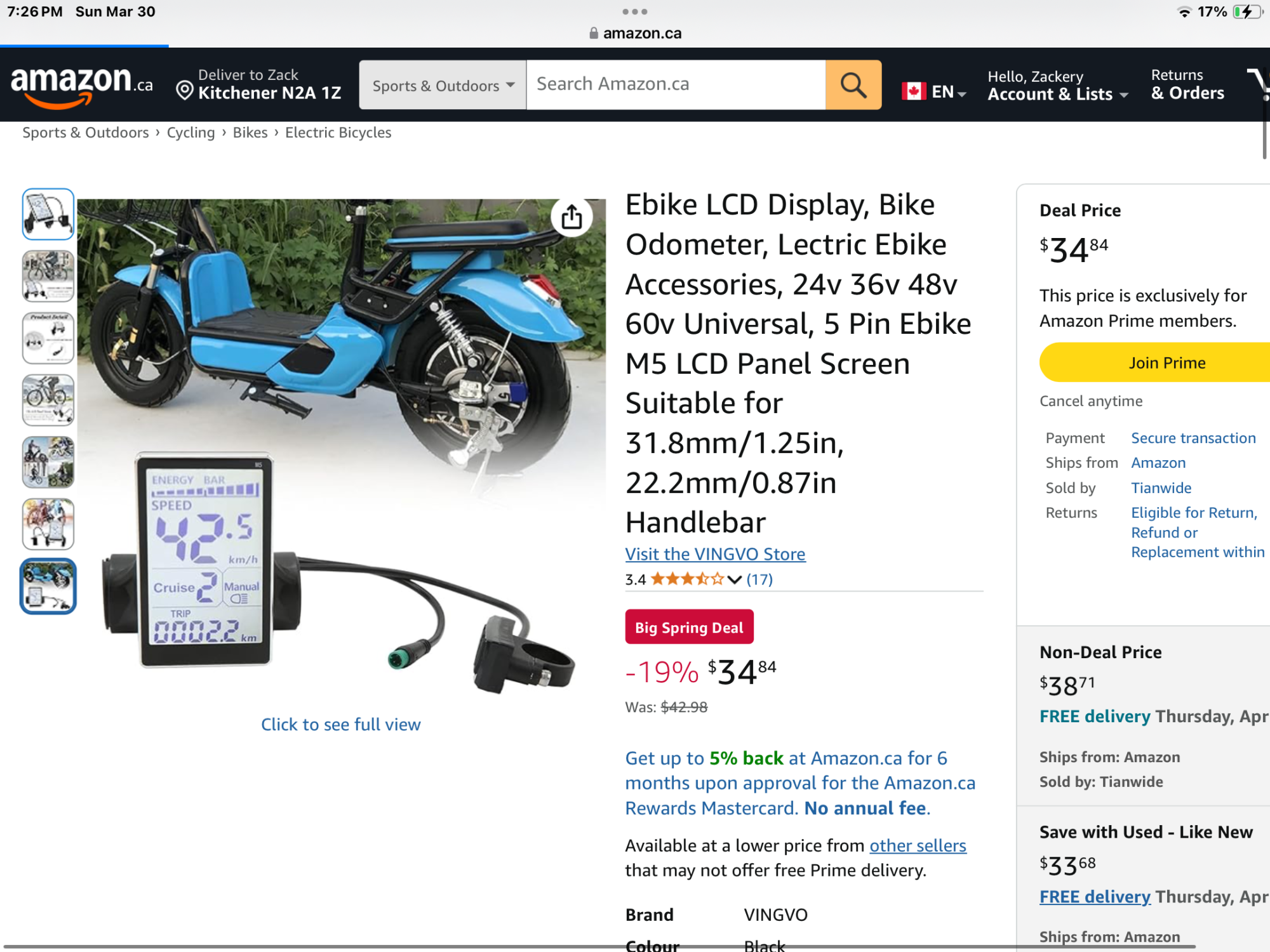
Task: Expand the Sports & Outdoors search category dropdown
Action: 443,85
